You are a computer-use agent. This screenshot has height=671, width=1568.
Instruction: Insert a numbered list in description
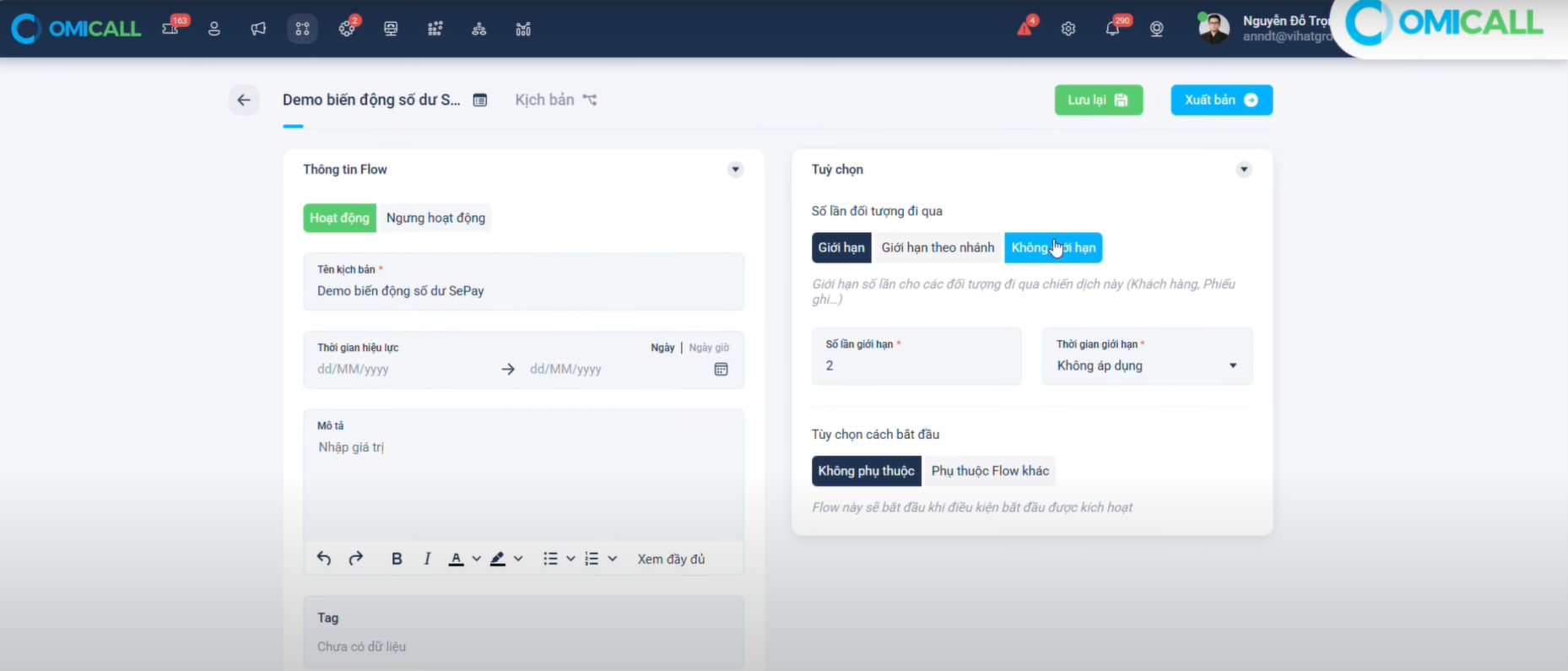click(592, 559)
